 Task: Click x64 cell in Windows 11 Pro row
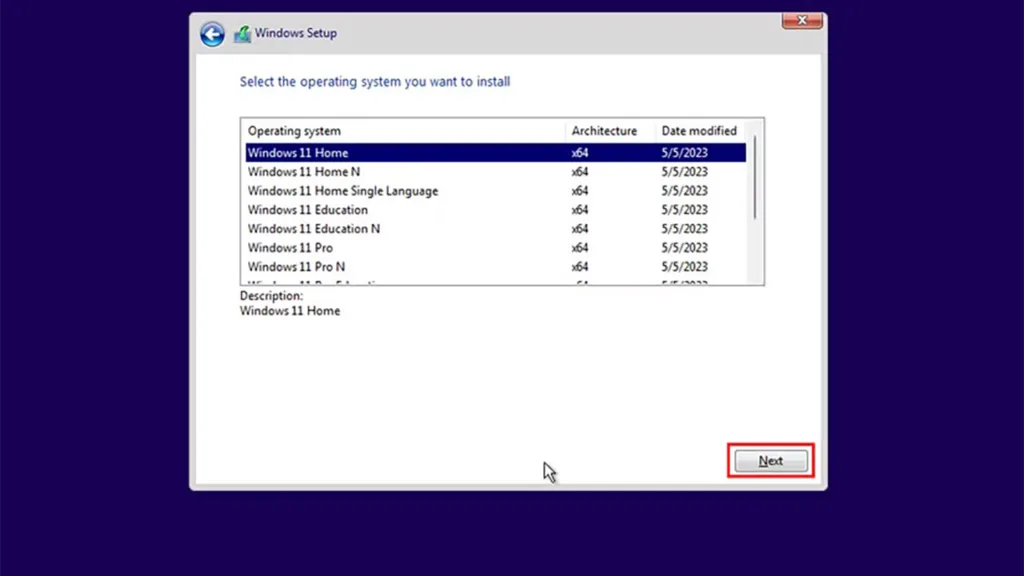coord(580,248)
